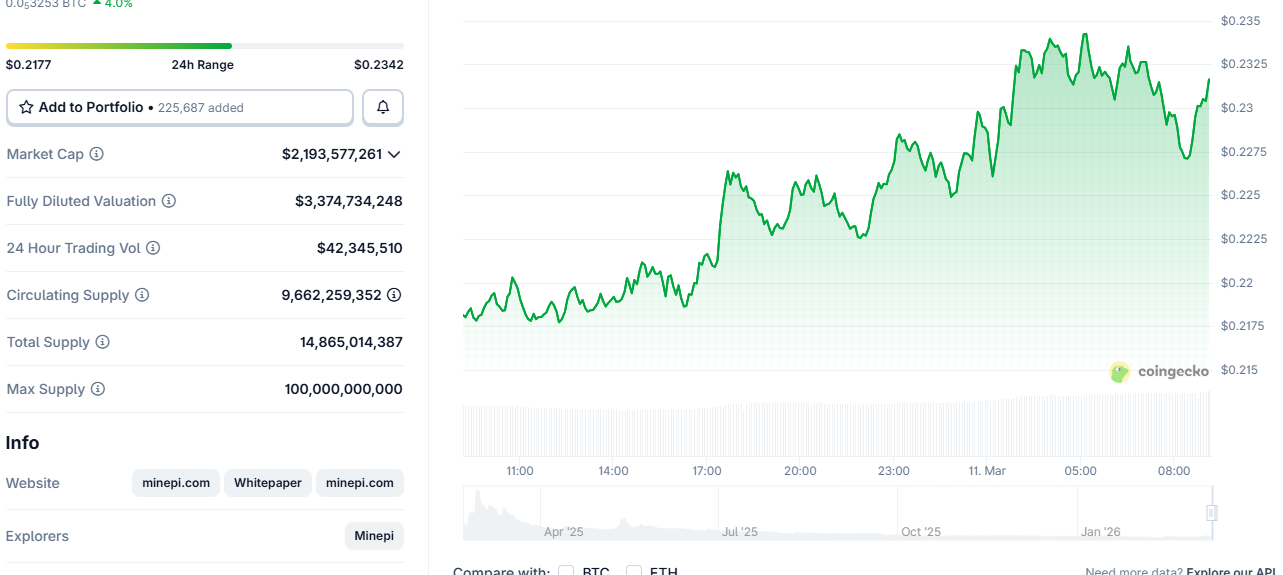The image size is (1283, 575).
Task: Click the 24h Range progress bar
Action: point(205,46)
